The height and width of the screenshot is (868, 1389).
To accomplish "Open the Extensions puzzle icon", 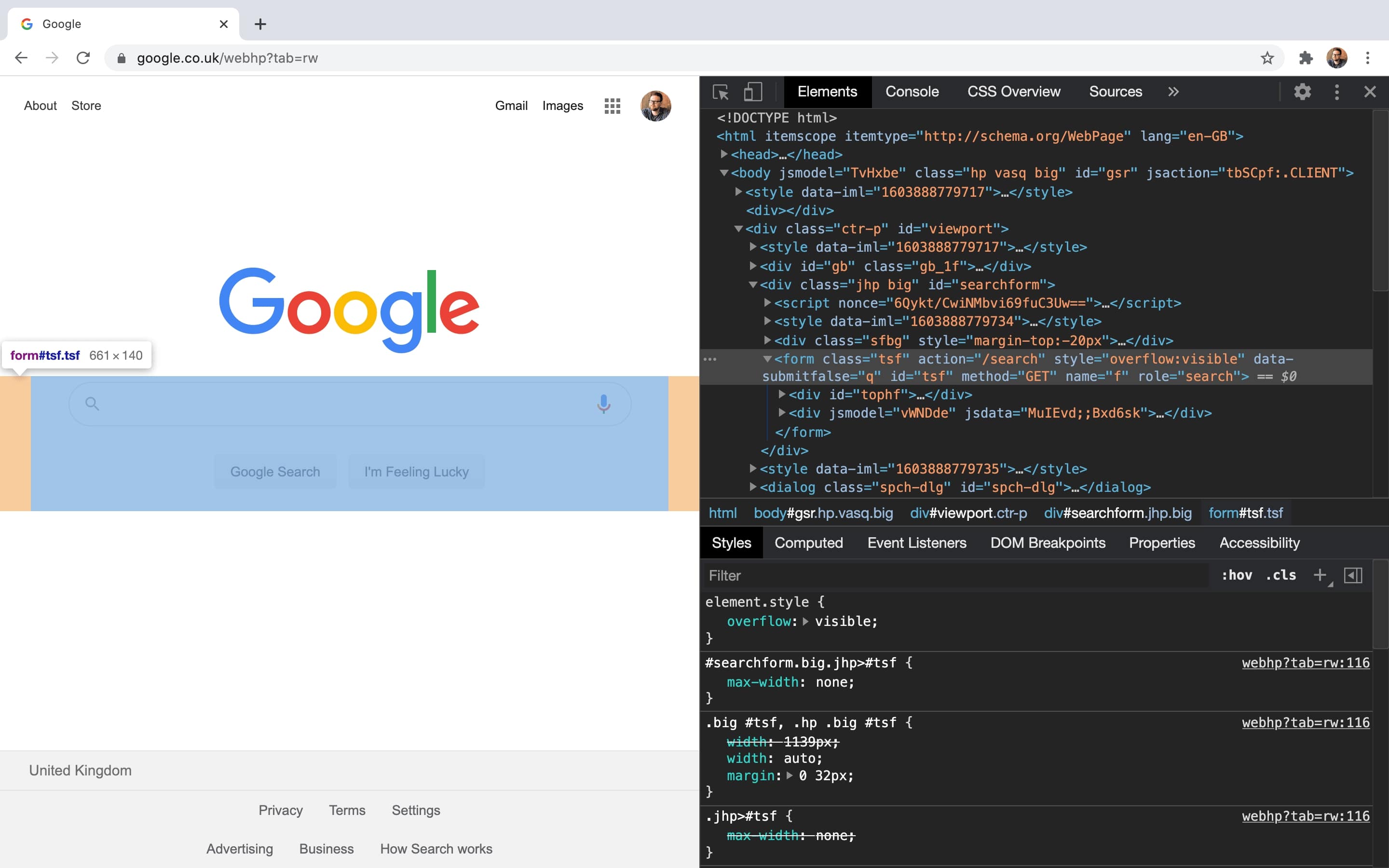I will [1306, 58].
